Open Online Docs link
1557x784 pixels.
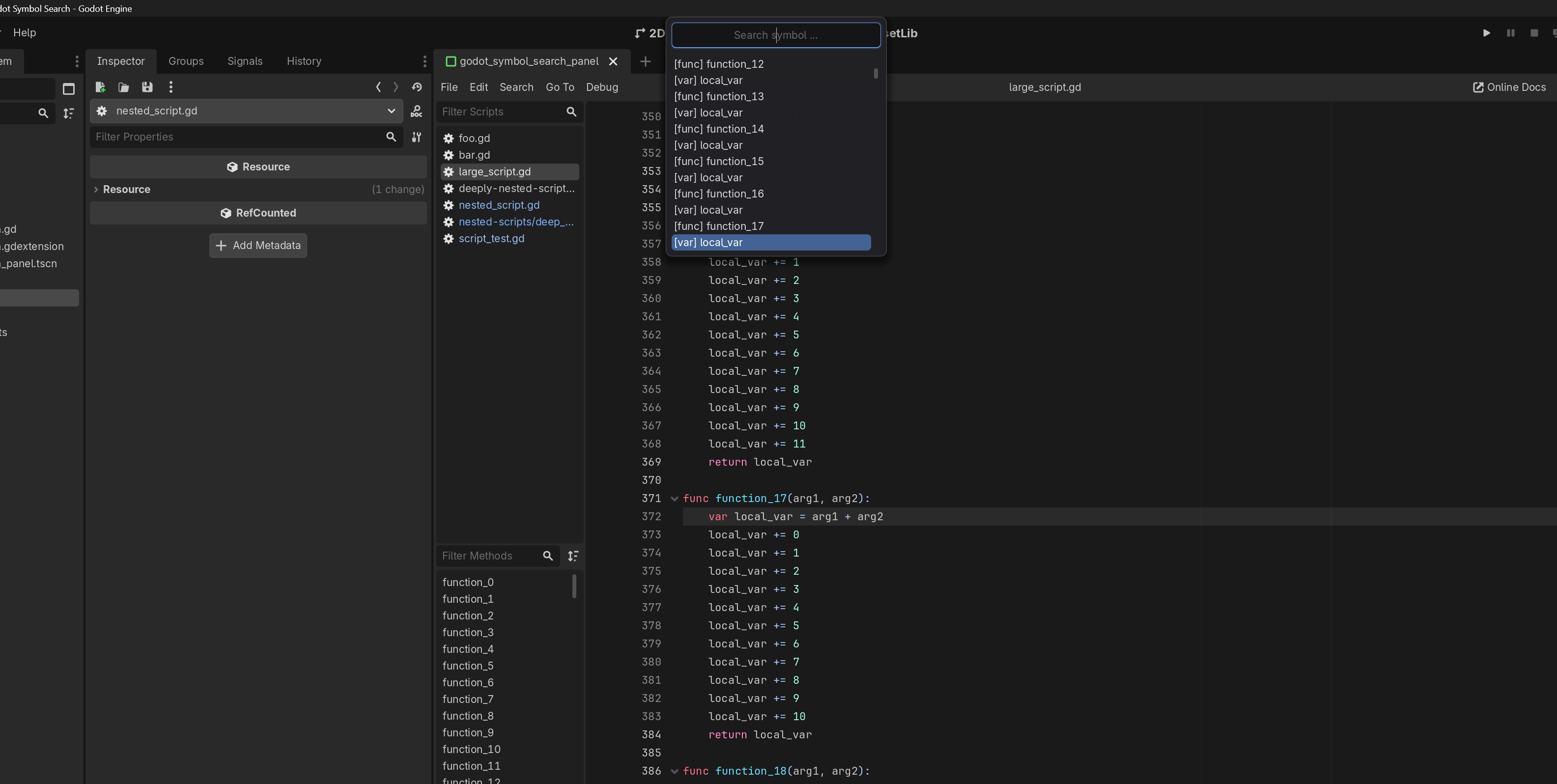tap(1509, 87)
